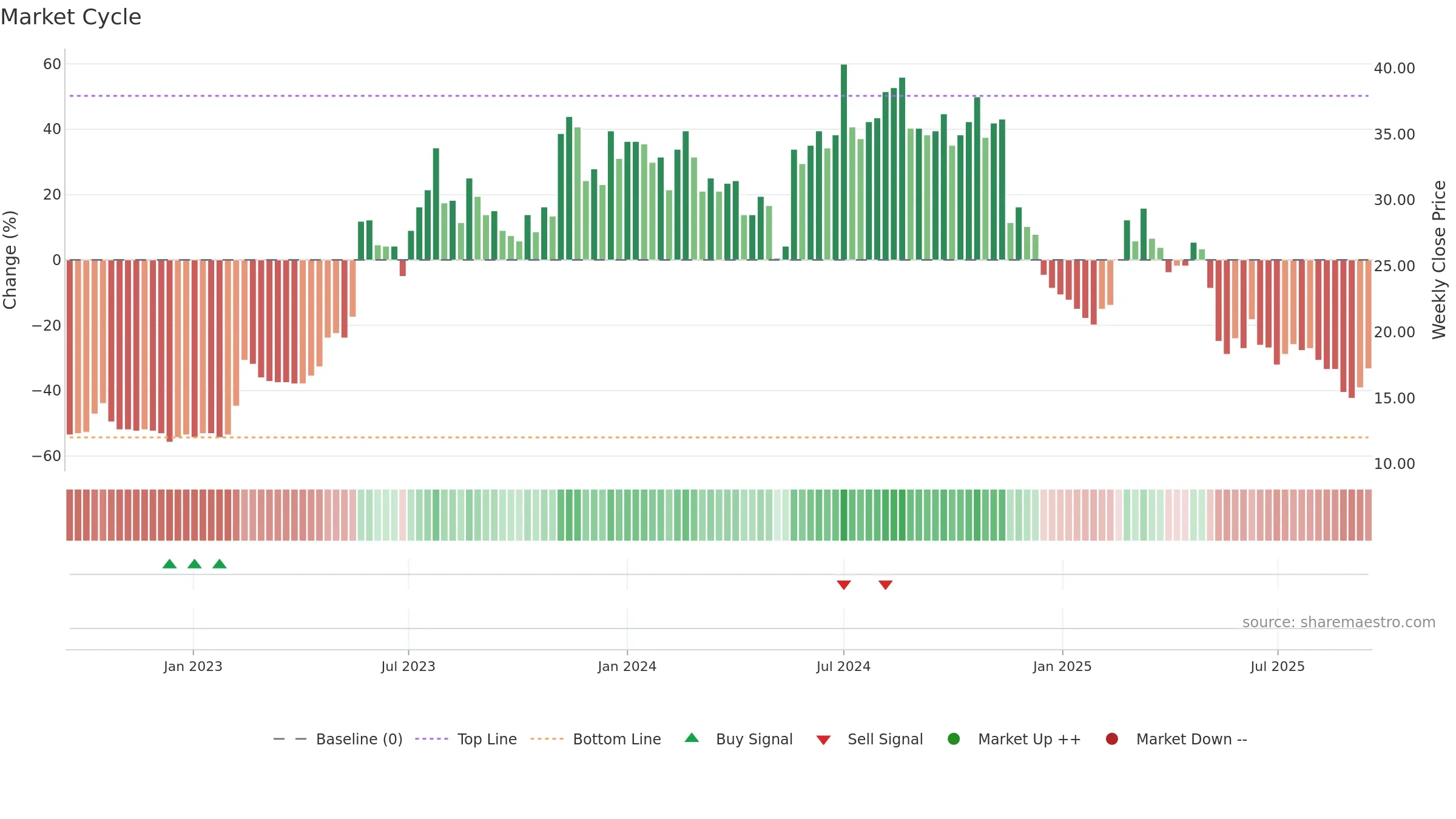Toggle the Market Up ++ legend item
1456x819 pixels.
tap(1014, 739)
